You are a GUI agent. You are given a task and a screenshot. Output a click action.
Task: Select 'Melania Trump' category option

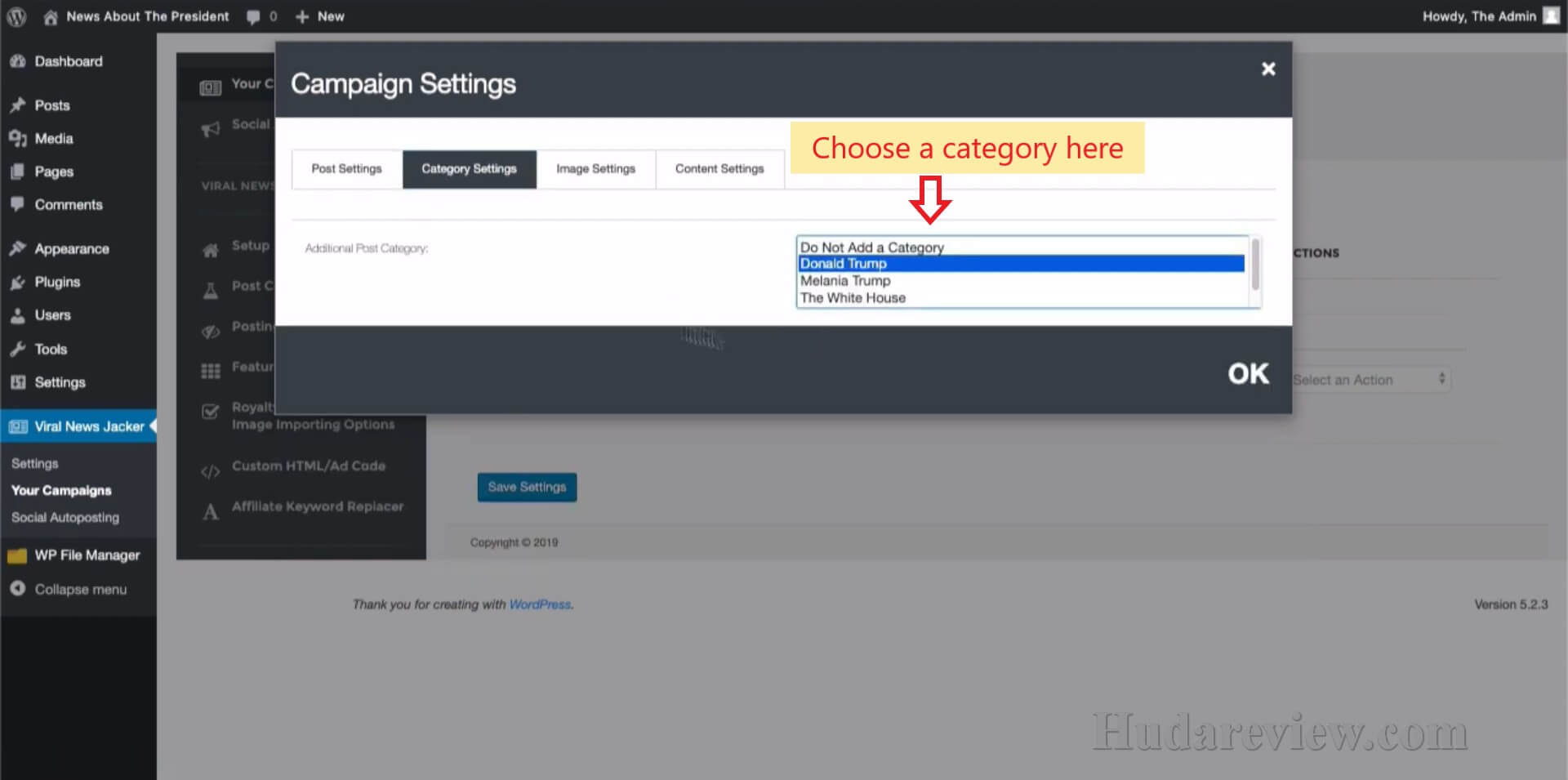pyautogui.click(x=1021, y=280)
